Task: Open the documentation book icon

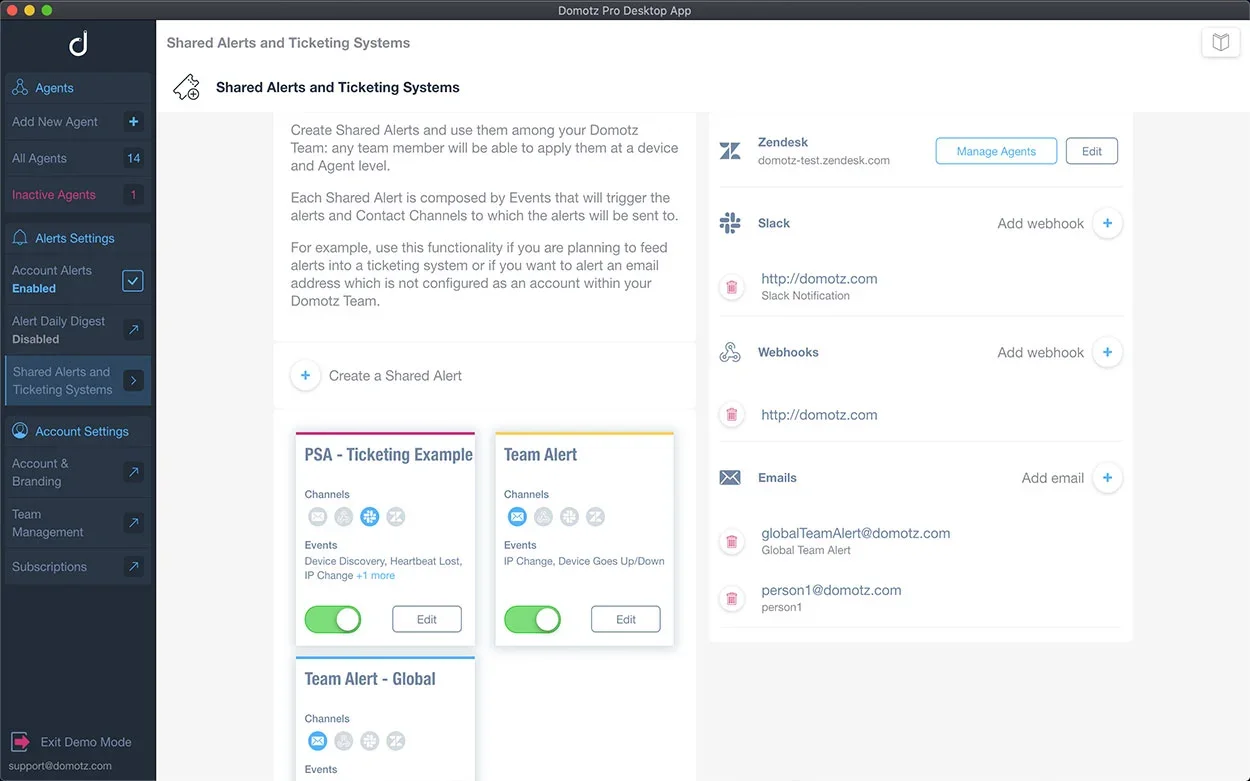Action: pyautogui.click(x=1220, y=43)
